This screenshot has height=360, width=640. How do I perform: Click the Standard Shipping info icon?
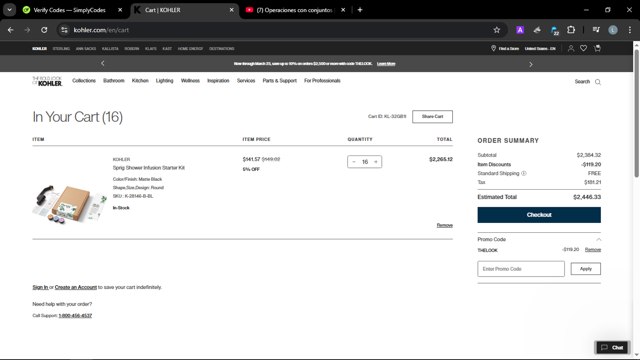click(524, 173)
